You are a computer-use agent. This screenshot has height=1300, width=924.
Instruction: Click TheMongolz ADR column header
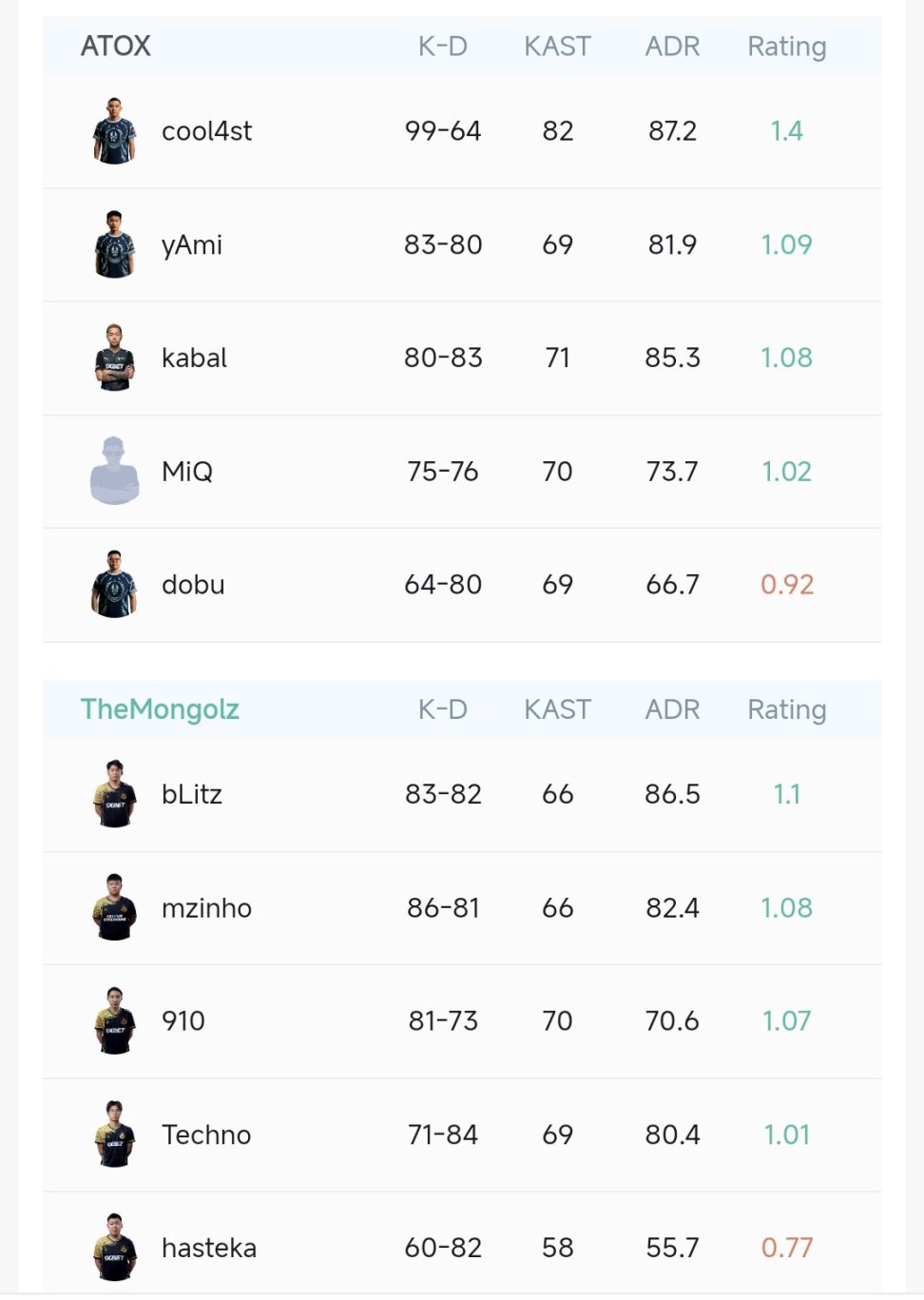pyautogui.click(x=672, y=709)
